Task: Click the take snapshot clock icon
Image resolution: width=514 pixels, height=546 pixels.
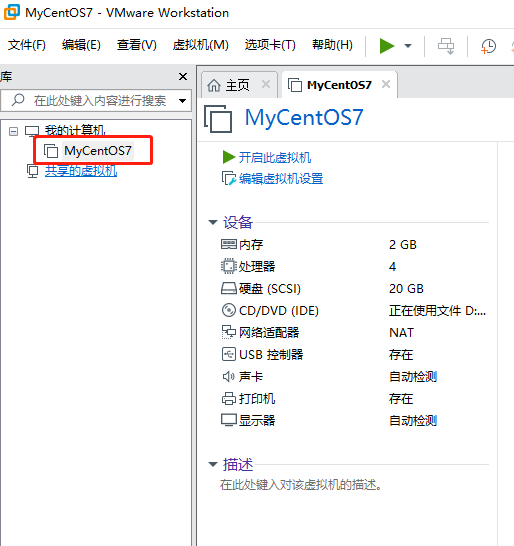Action: (x=488, y=46)
